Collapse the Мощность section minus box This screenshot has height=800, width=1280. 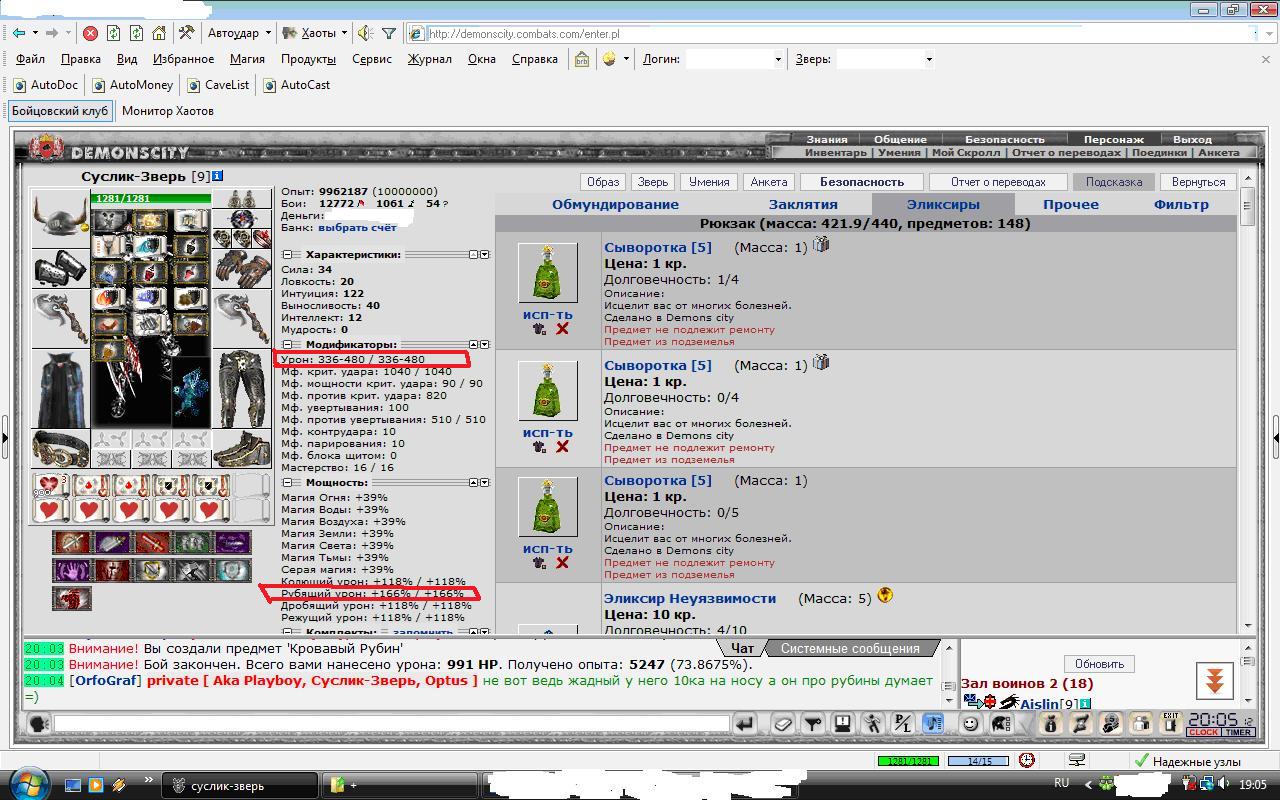(x=288, y=483)
